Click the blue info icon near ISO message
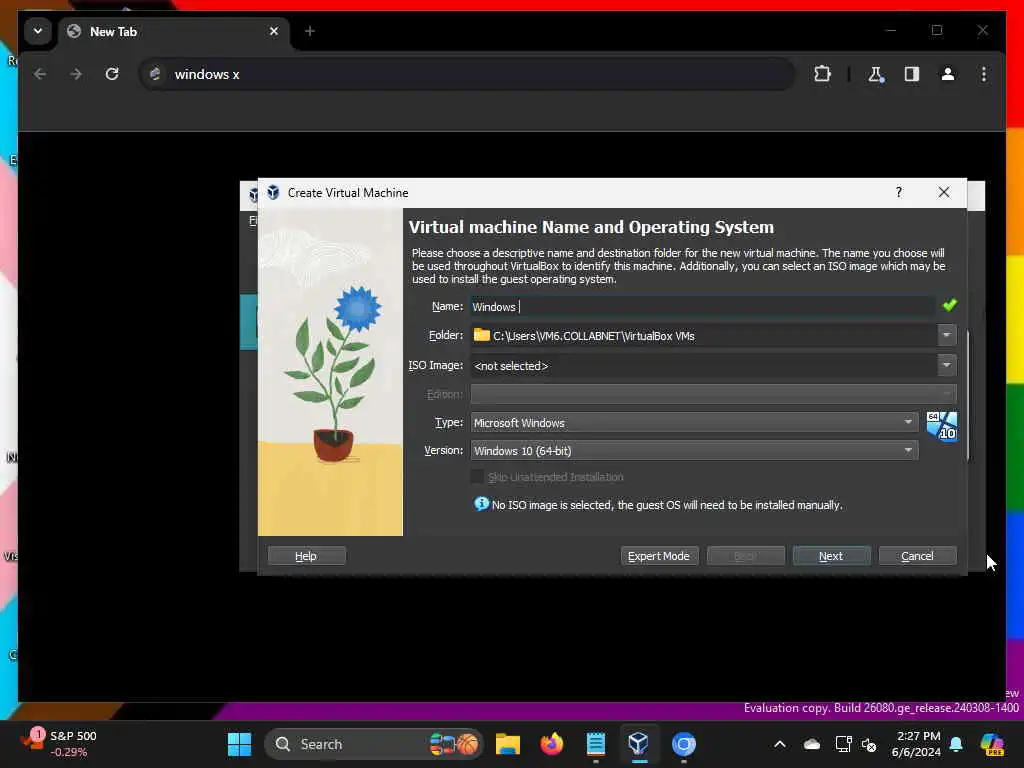1024x768 pixels. click(x=481, y=504)
